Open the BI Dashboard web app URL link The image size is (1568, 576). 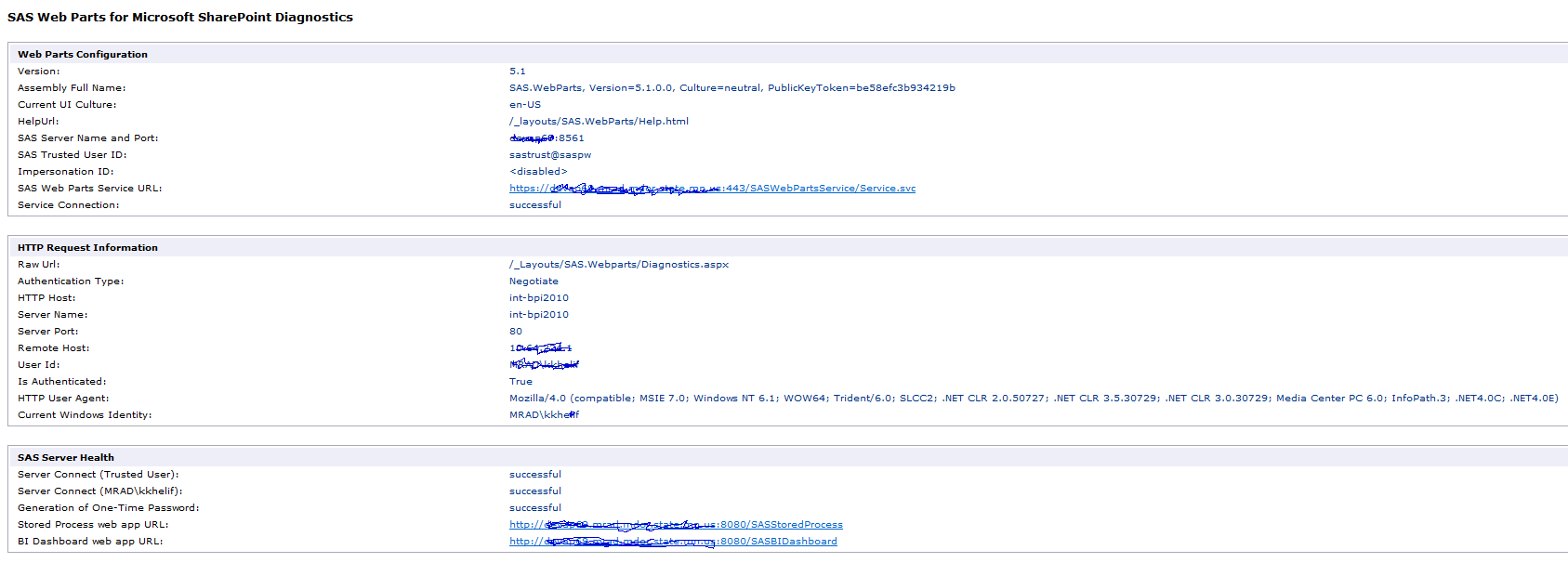tap(673, 542)
